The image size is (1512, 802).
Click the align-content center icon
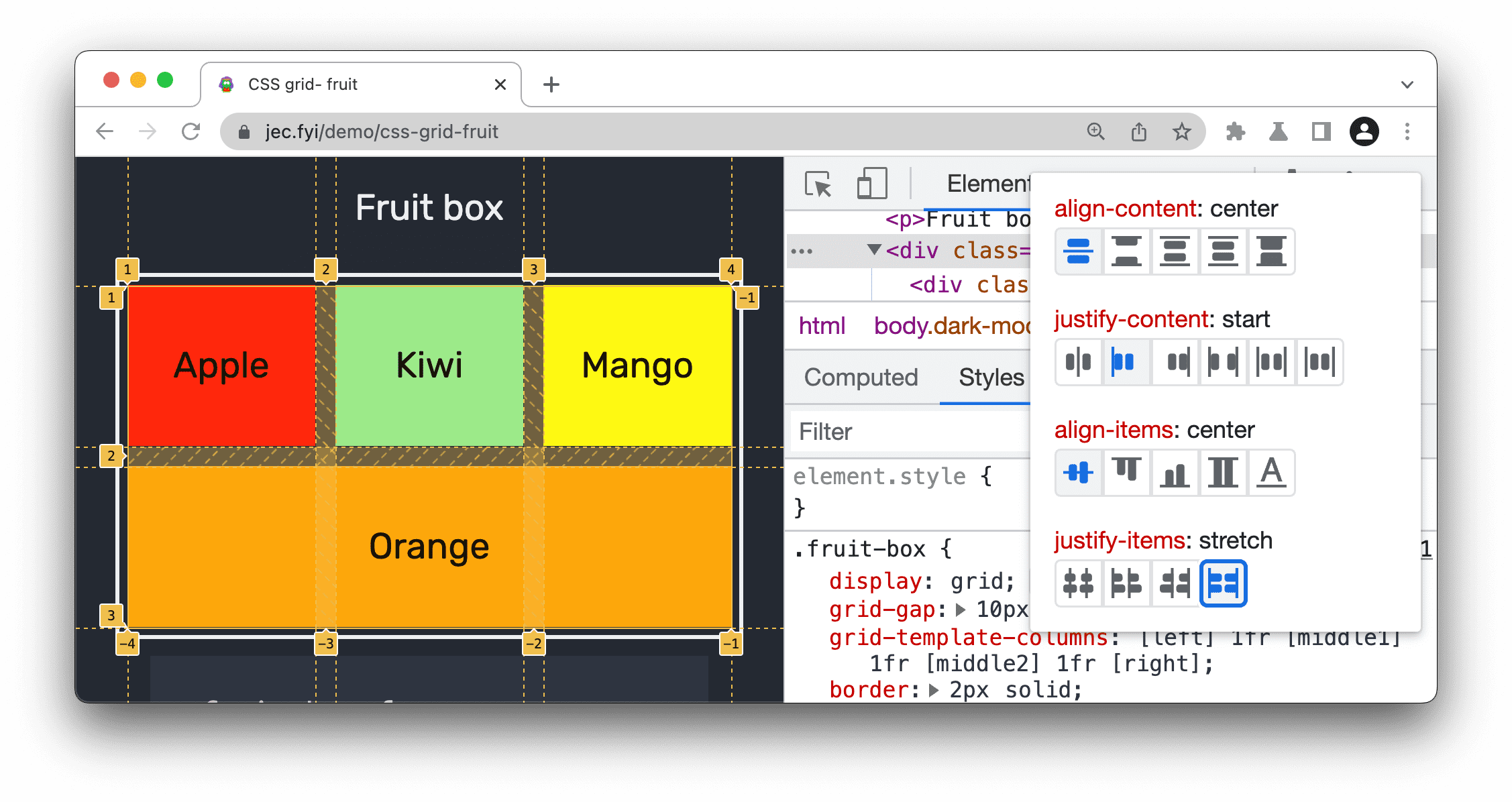tap(1078, 251)
